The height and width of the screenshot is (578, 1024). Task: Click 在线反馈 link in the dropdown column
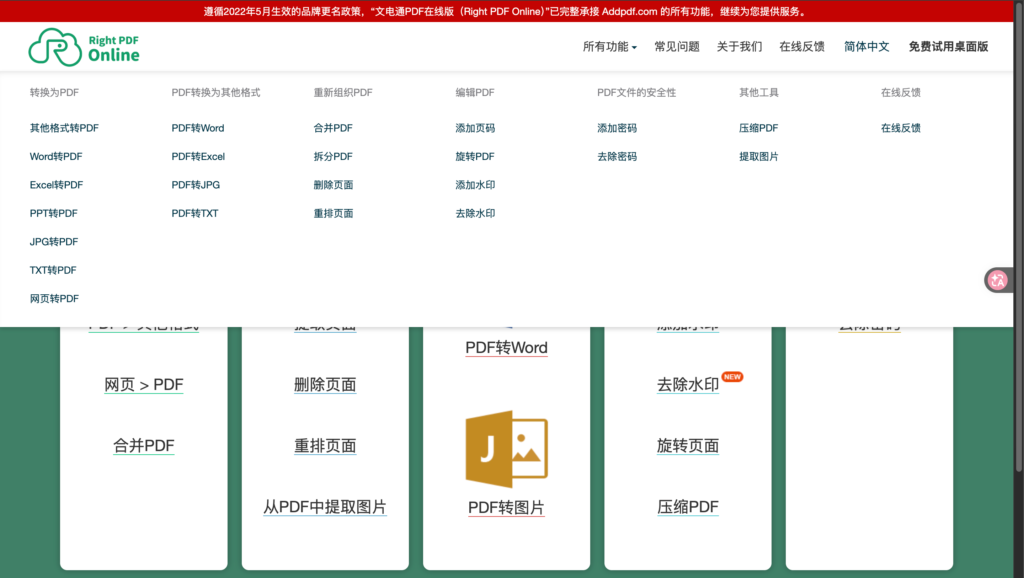point(901,128)
